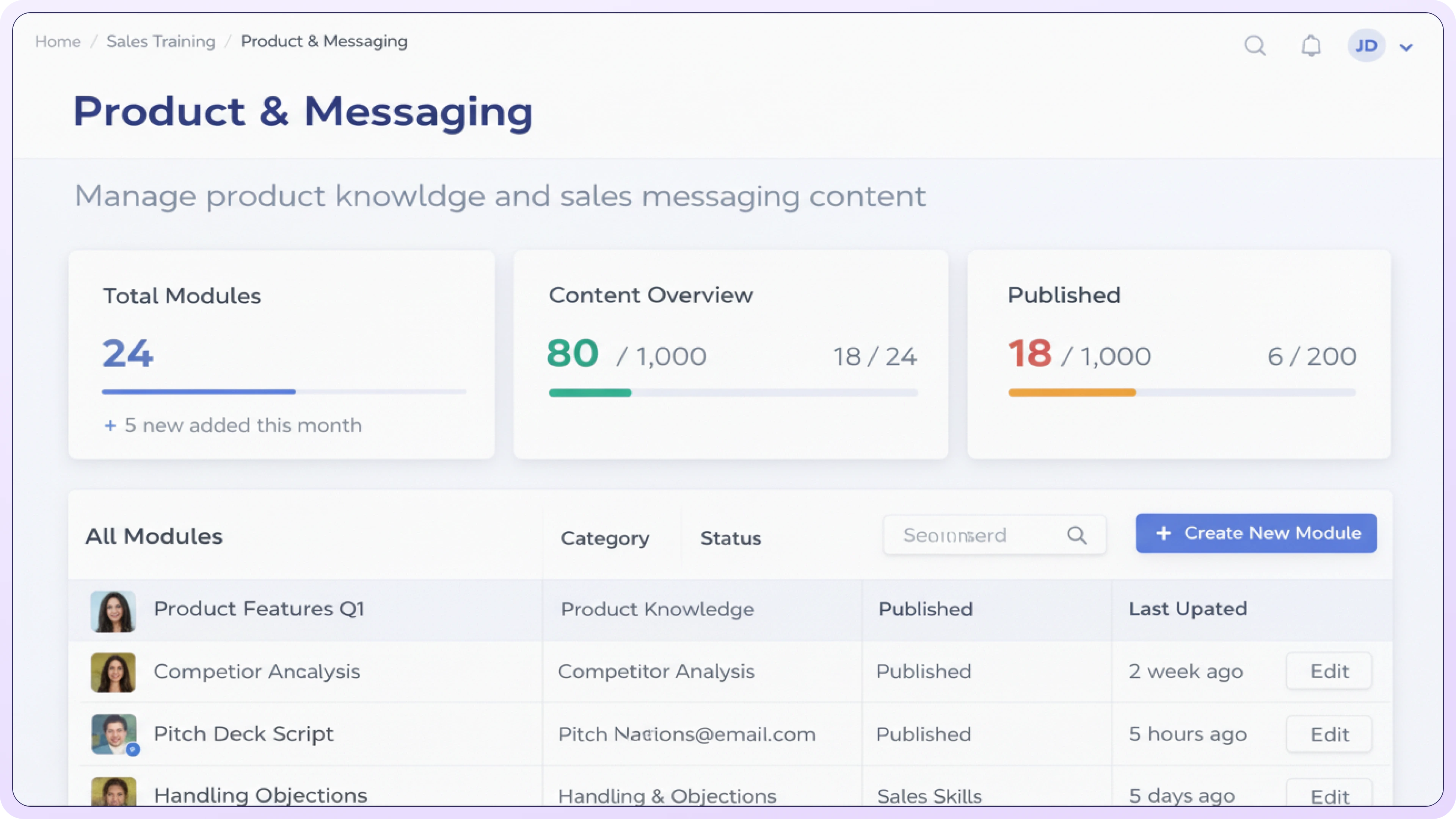Focus the modules search input field
This screenshot has width=1456, height=819.
972,535
